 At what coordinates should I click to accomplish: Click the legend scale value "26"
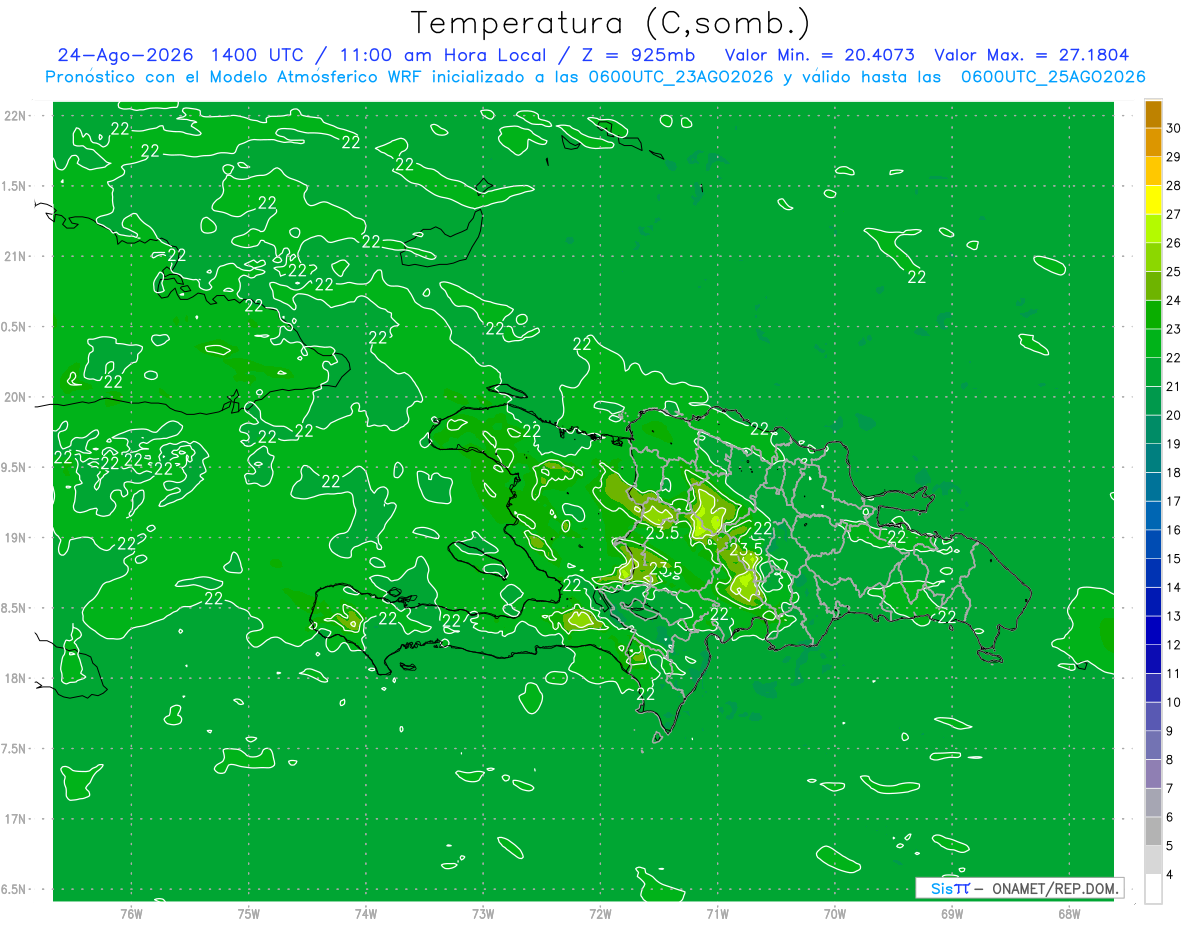(1174, 243)
